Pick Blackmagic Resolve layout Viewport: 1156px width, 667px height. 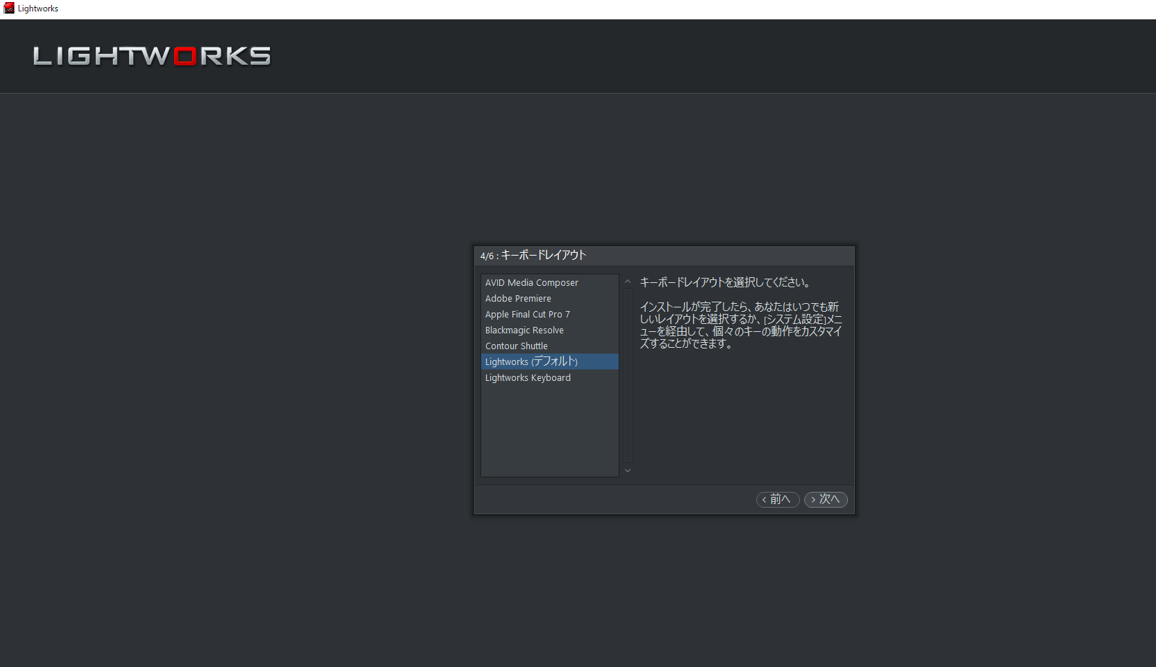[549, 330]
